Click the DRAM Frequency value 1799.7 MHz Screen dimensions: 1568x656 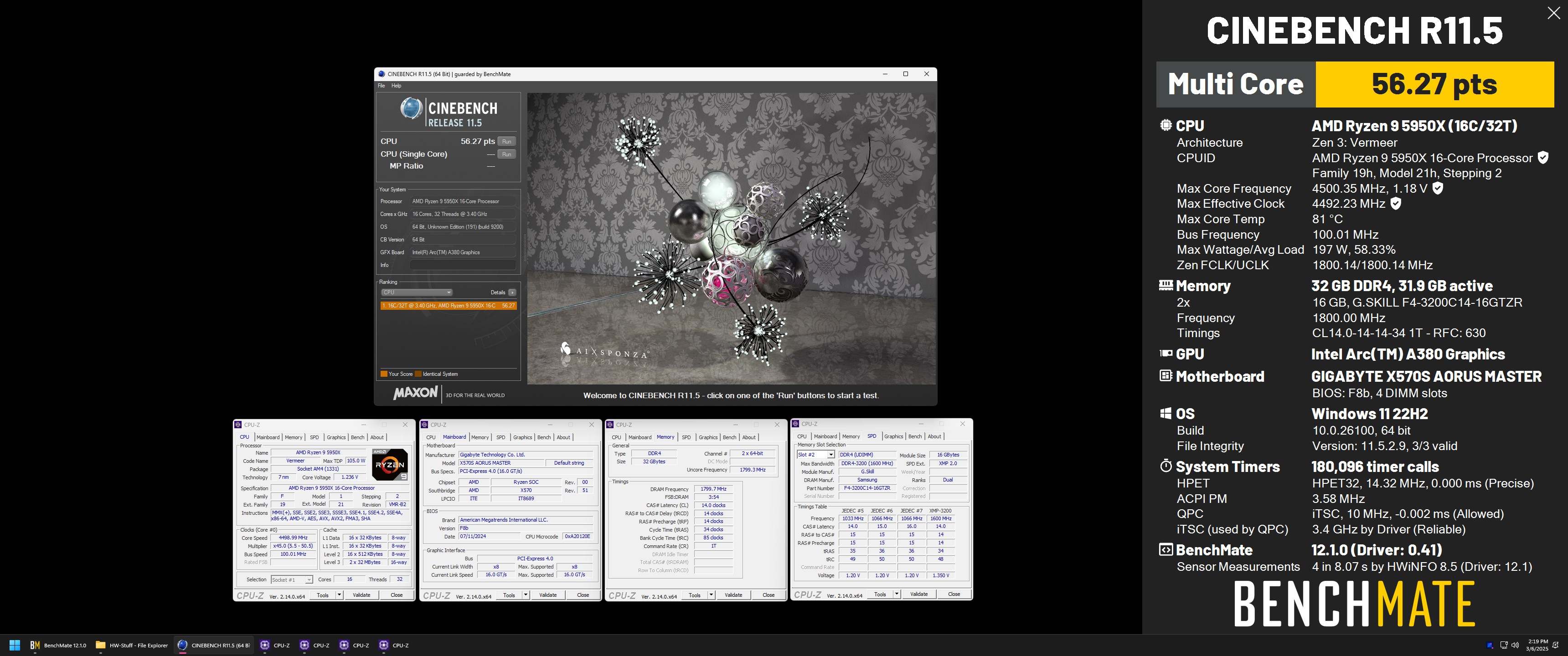point(713,489)
